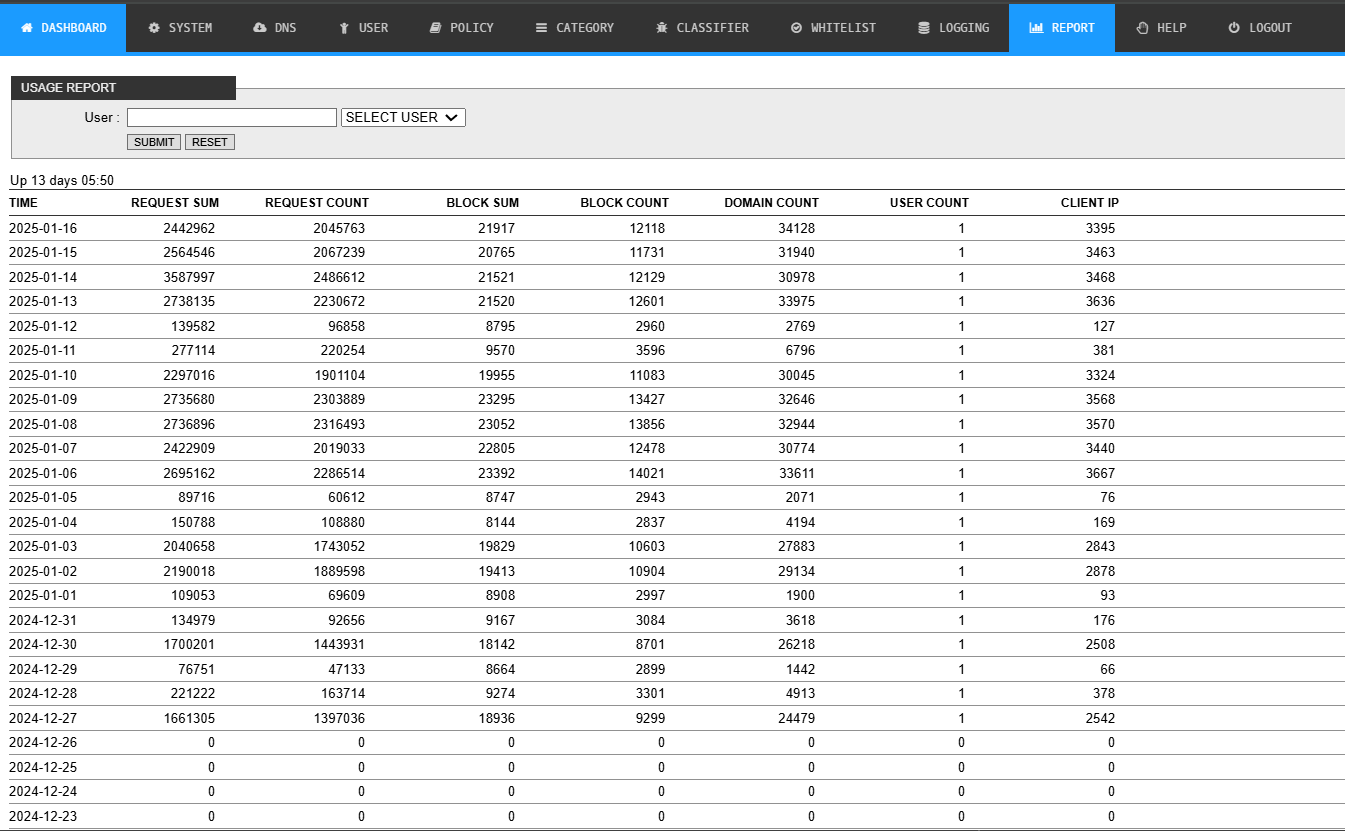
Task: Open the Category menu tab
Action: [x=574, y=28]
